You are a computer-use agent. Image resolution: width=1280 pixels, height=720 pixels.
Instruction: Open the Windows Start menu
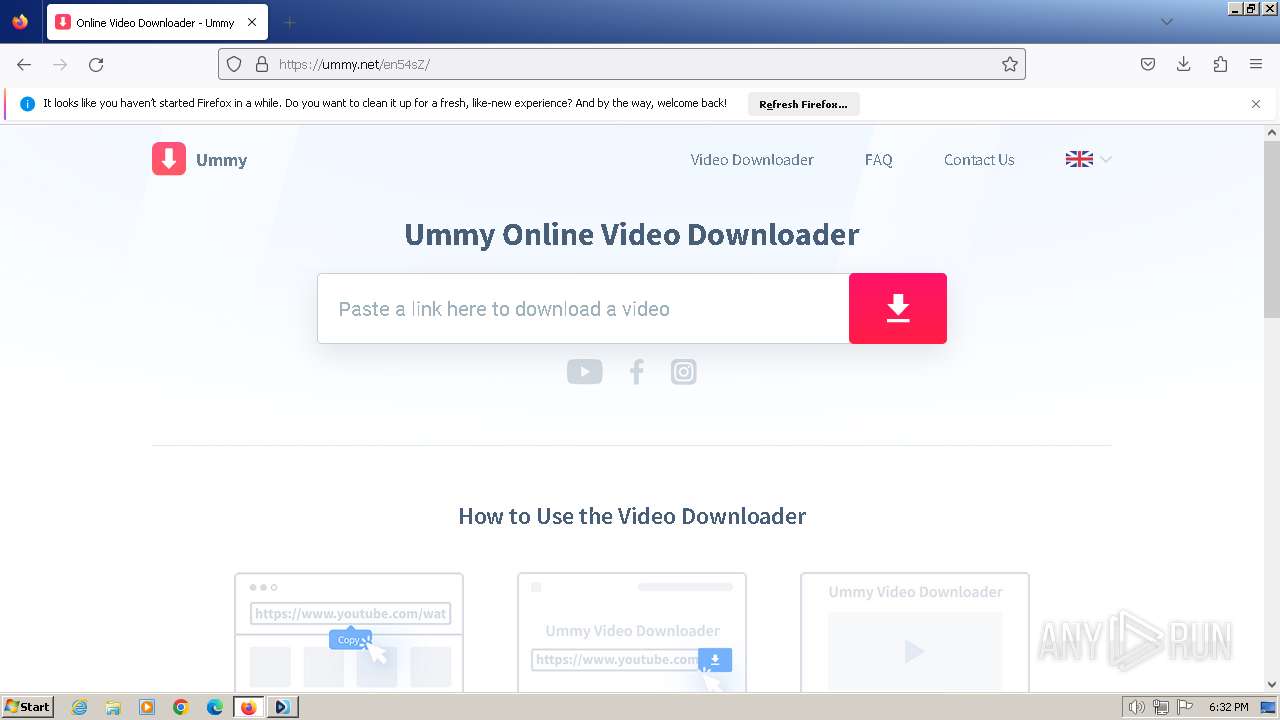(27, 707)
